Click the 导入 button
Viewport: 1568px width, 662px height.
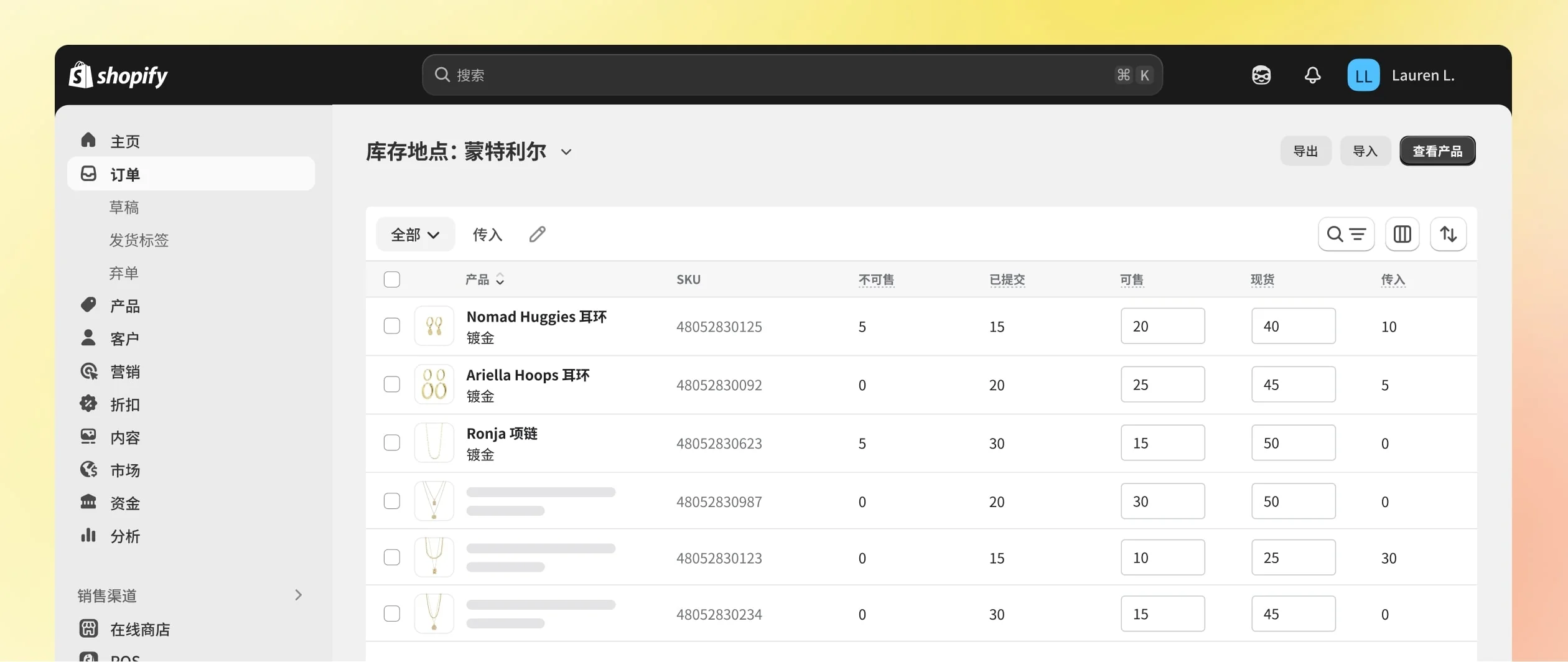[1365, 151]
